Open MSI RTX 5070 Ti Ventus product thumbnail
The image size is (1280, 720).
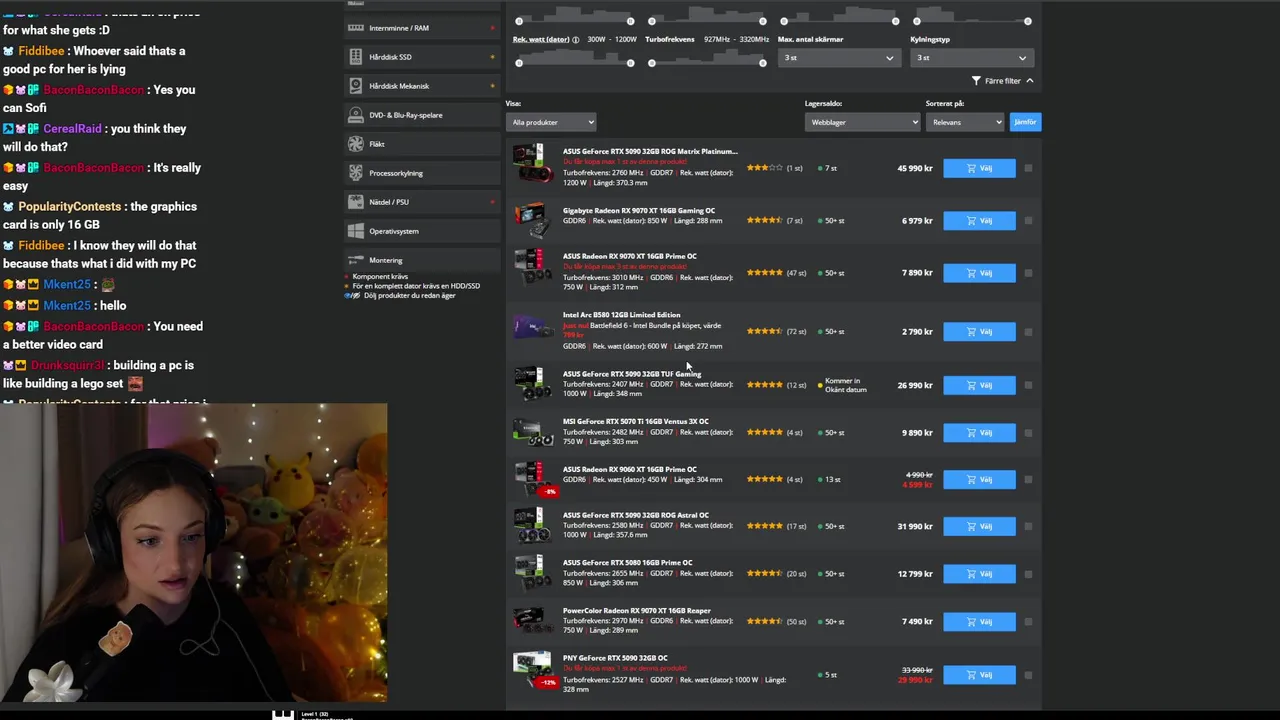point(531,432)
